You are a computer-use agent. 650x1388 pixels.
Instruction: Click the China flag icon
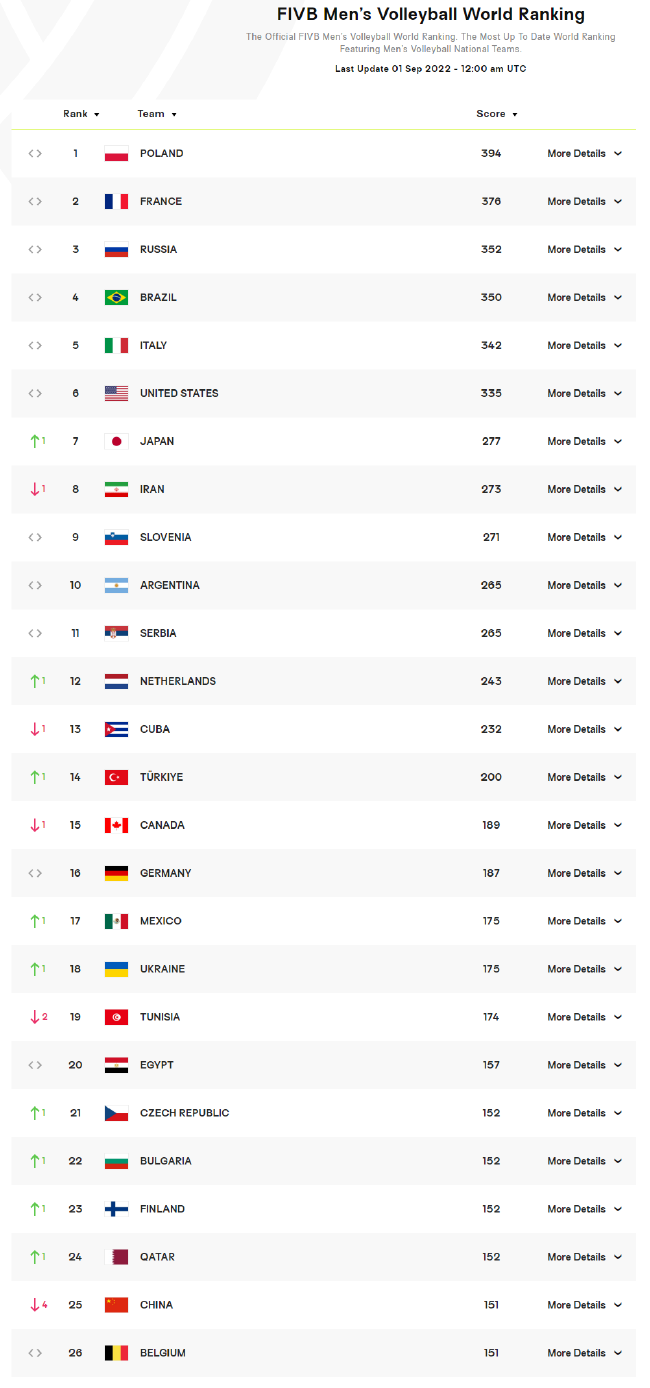coord(116,1306)
